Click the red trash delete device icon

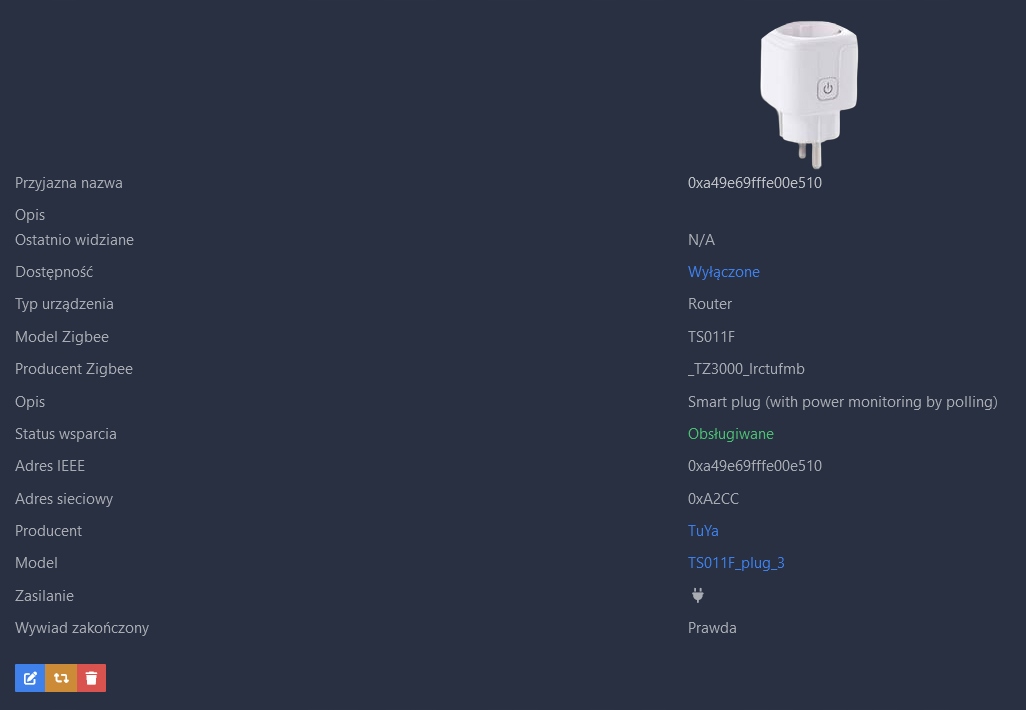coord(91,678)
